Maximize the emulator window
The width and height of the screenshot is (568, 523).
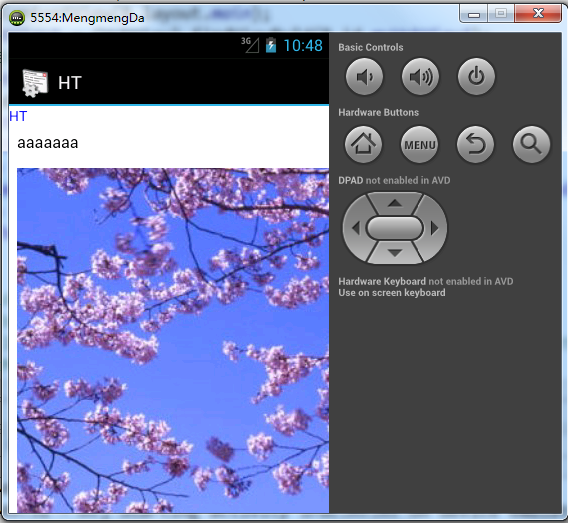point(501,14)
